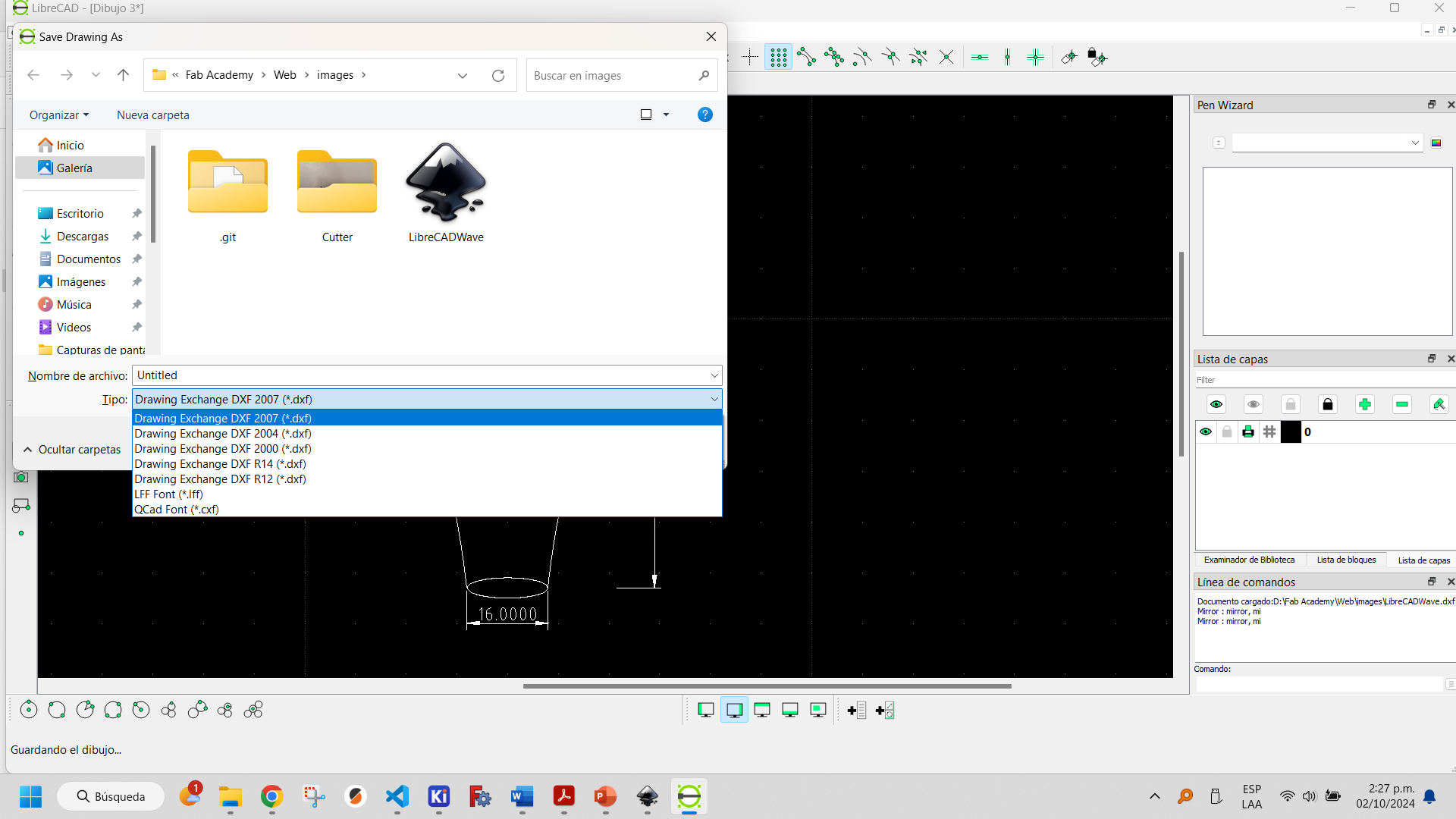
Task: Open color palette icon in Pen Wizard
Action: click(1436, 143)
